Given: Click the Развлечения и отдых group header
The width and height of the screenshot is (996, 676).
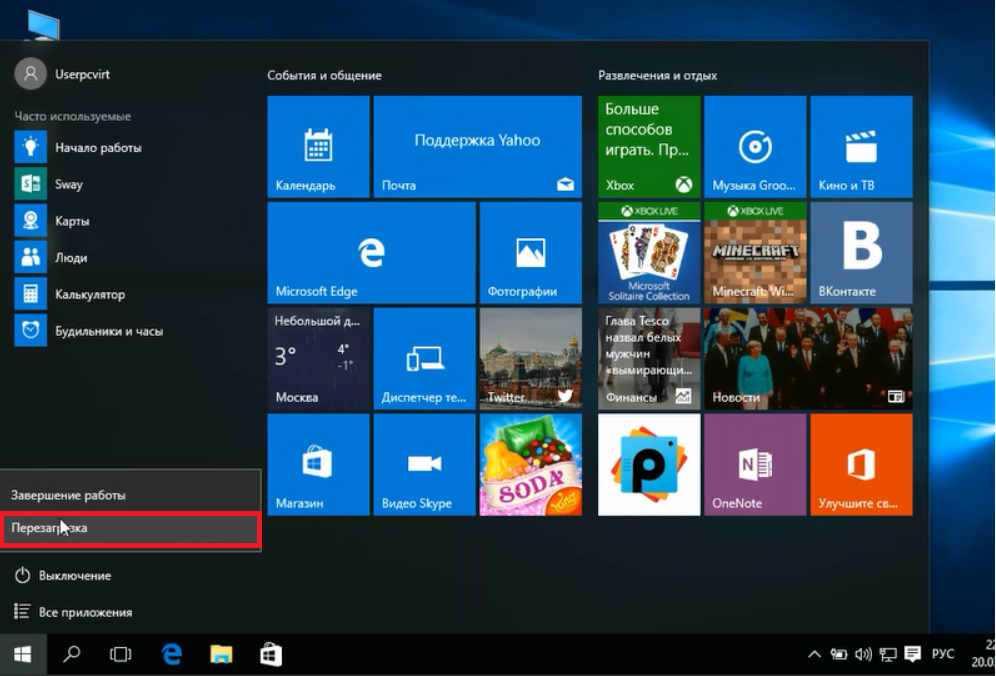Looking at the screenshot, I should coord(657,76).
